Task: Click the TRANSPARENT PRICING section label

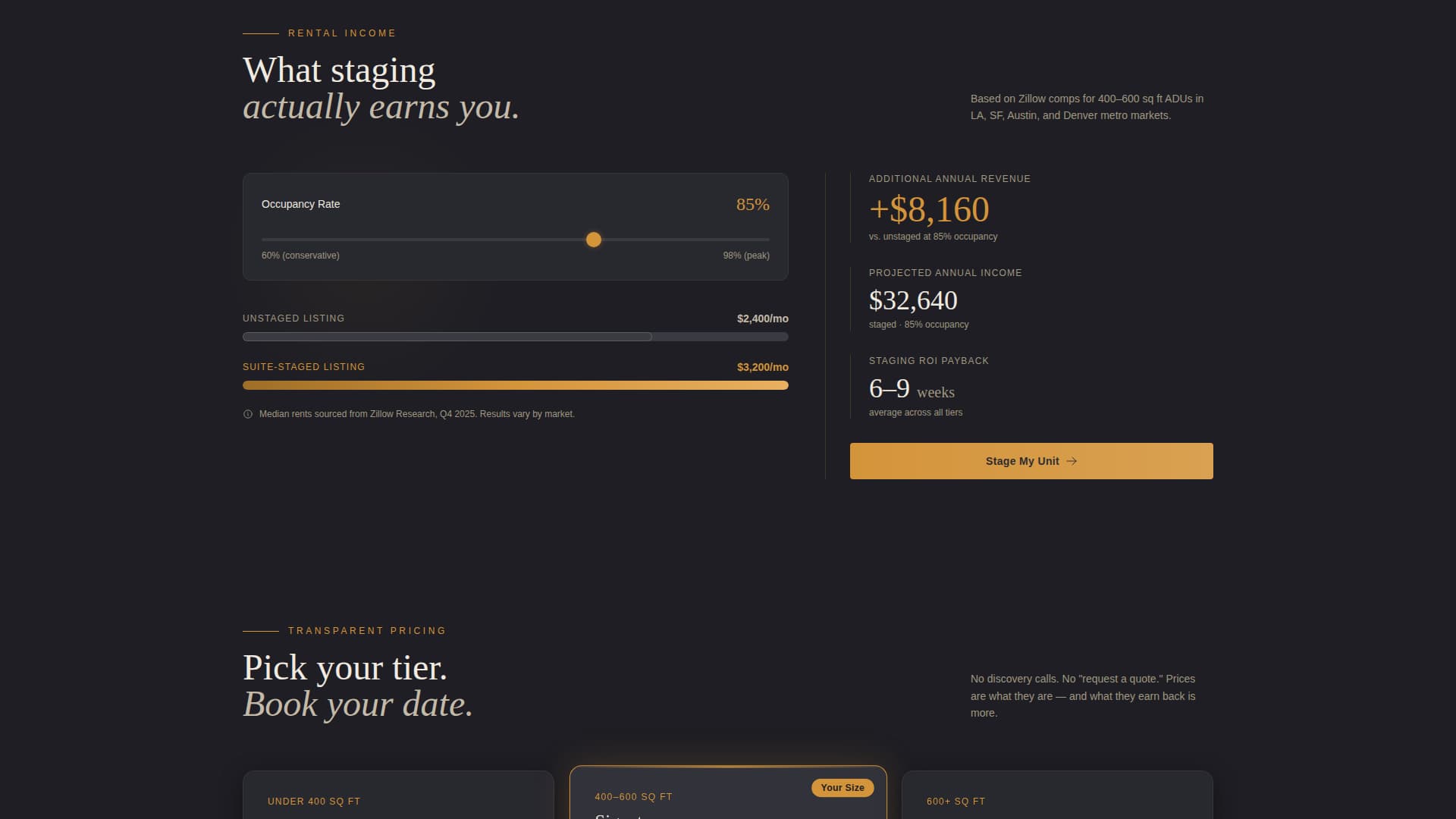Action: (367, 630)
